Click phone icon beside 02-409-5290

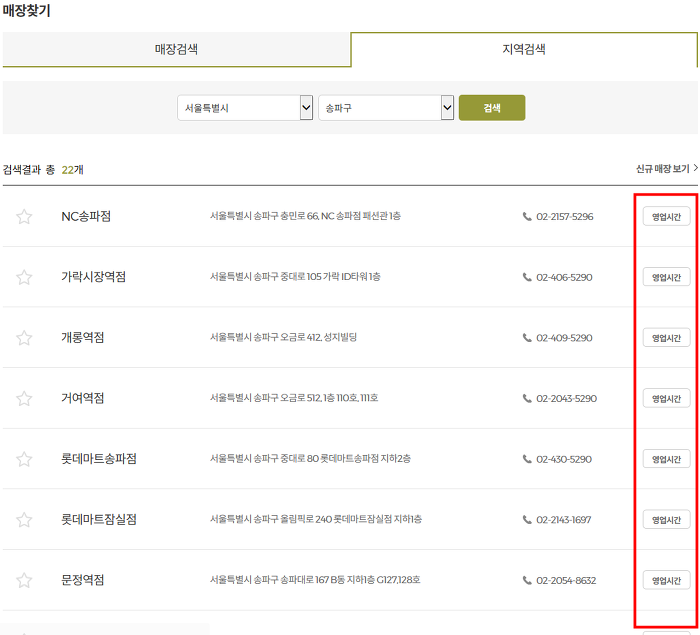(527, 338)
